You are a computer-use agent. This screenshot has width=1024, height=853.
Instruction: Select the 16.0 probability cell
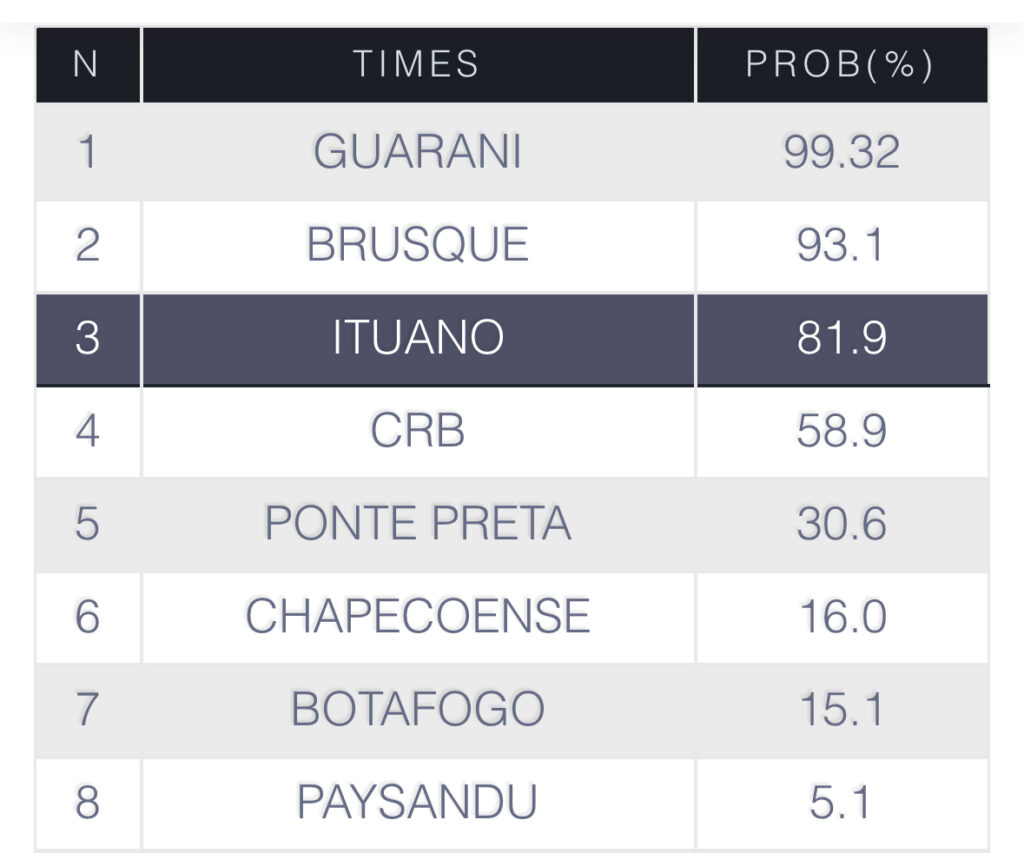pos(841,617)
